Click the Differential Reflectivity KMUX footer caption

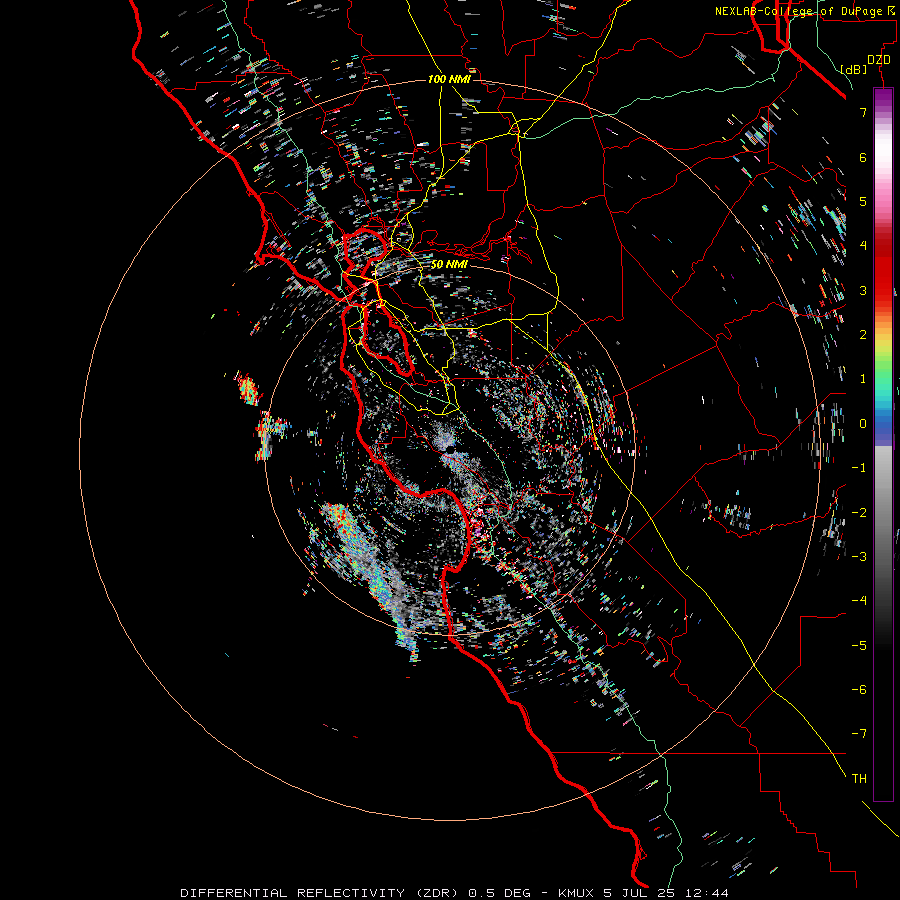pyautogui.click(x=455, y=893)
